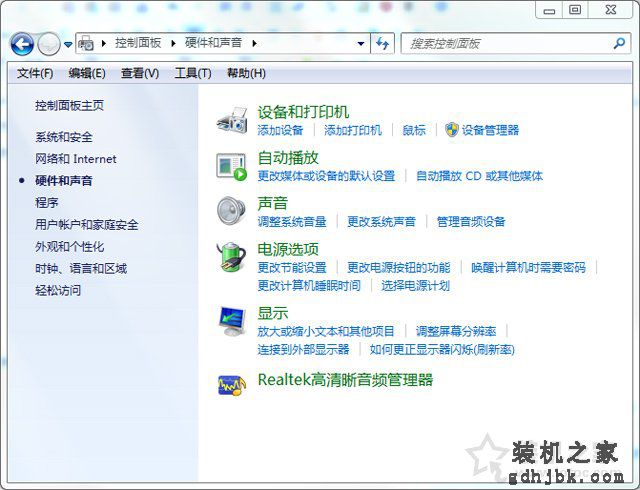Open 轻松访问 in sidebar
The height and width of the screenshot is (490, 640).
(58, 291)
